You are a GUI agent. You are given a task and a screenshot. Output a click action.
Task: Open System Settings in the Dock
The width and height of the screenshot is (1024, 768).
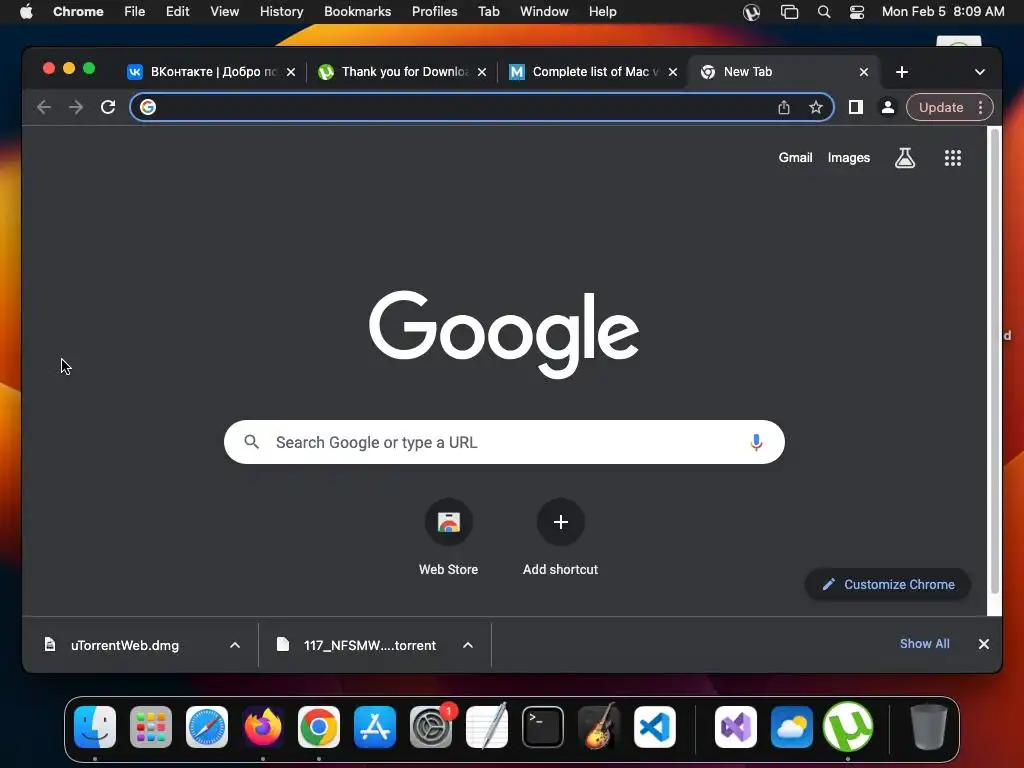pos(431,727)
